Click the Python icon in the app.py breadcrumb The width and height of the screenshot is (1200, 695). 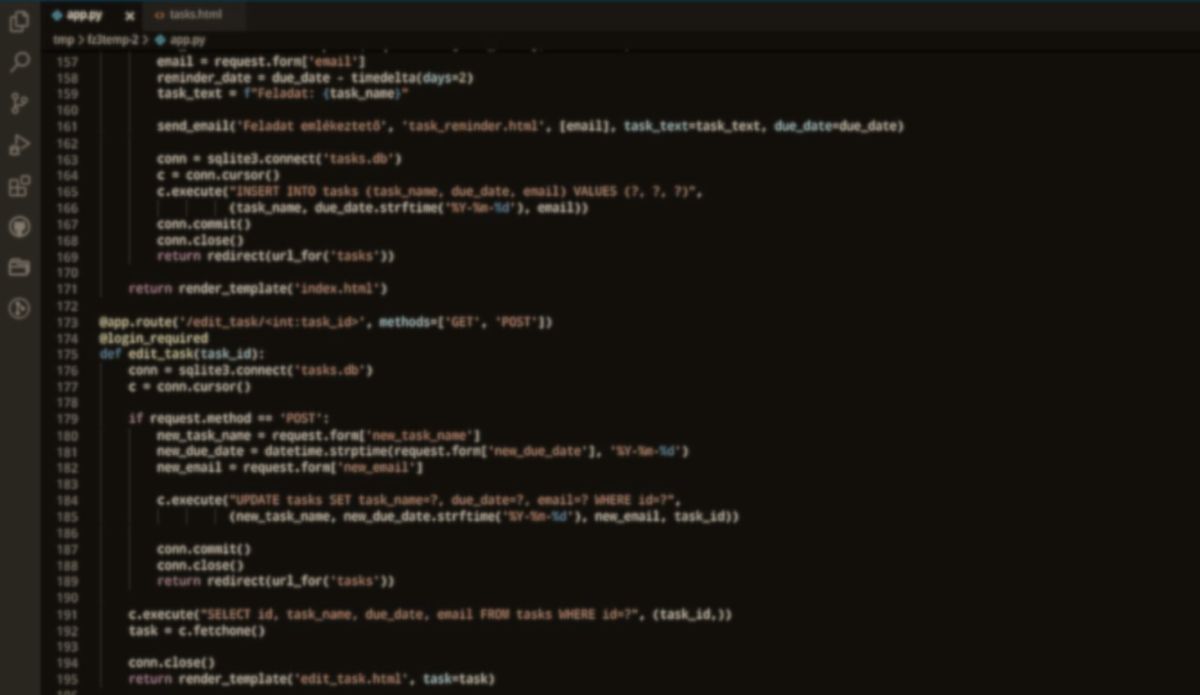tap(160, 40)
